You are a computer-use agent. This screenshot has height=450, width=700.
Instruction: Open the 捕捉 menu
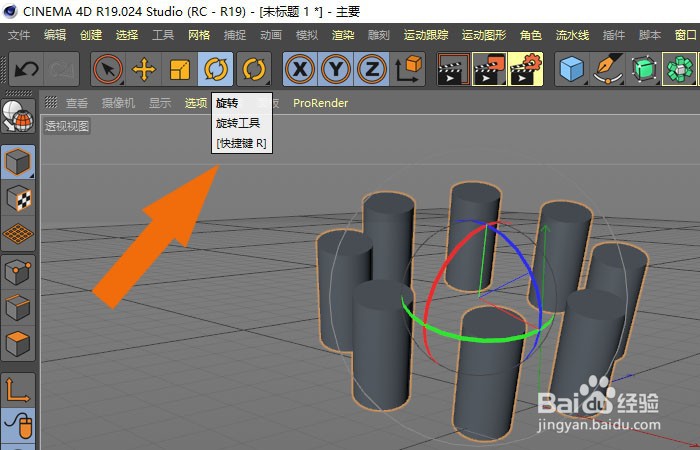pyautogui.click(x=235, y=35)
